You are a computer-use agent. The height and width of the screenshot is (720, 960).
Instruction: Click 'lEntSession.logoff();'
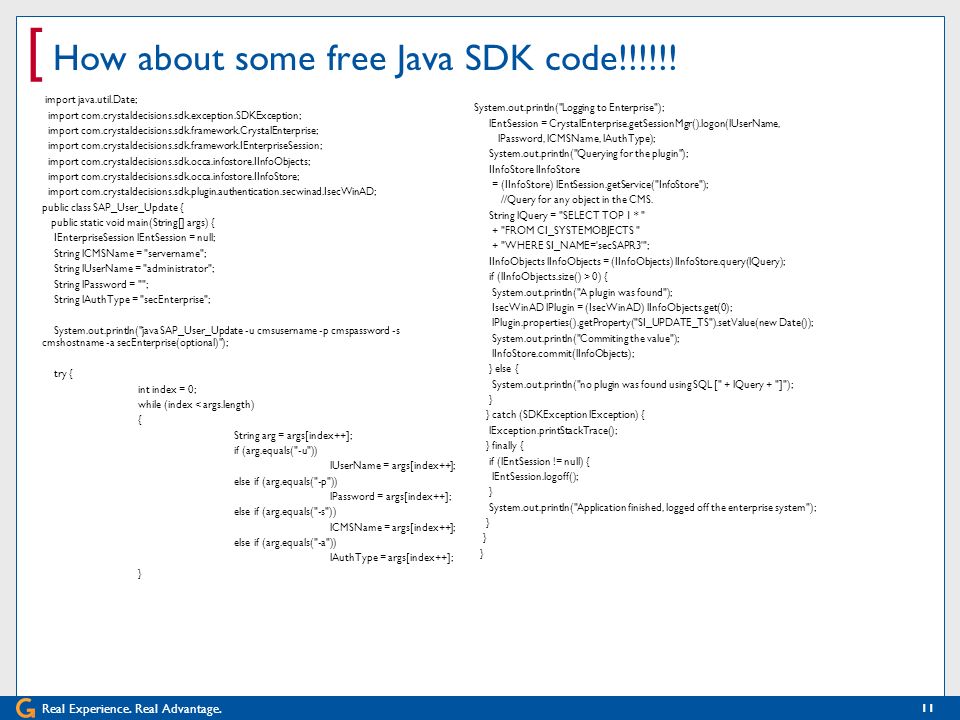point(535,476)
